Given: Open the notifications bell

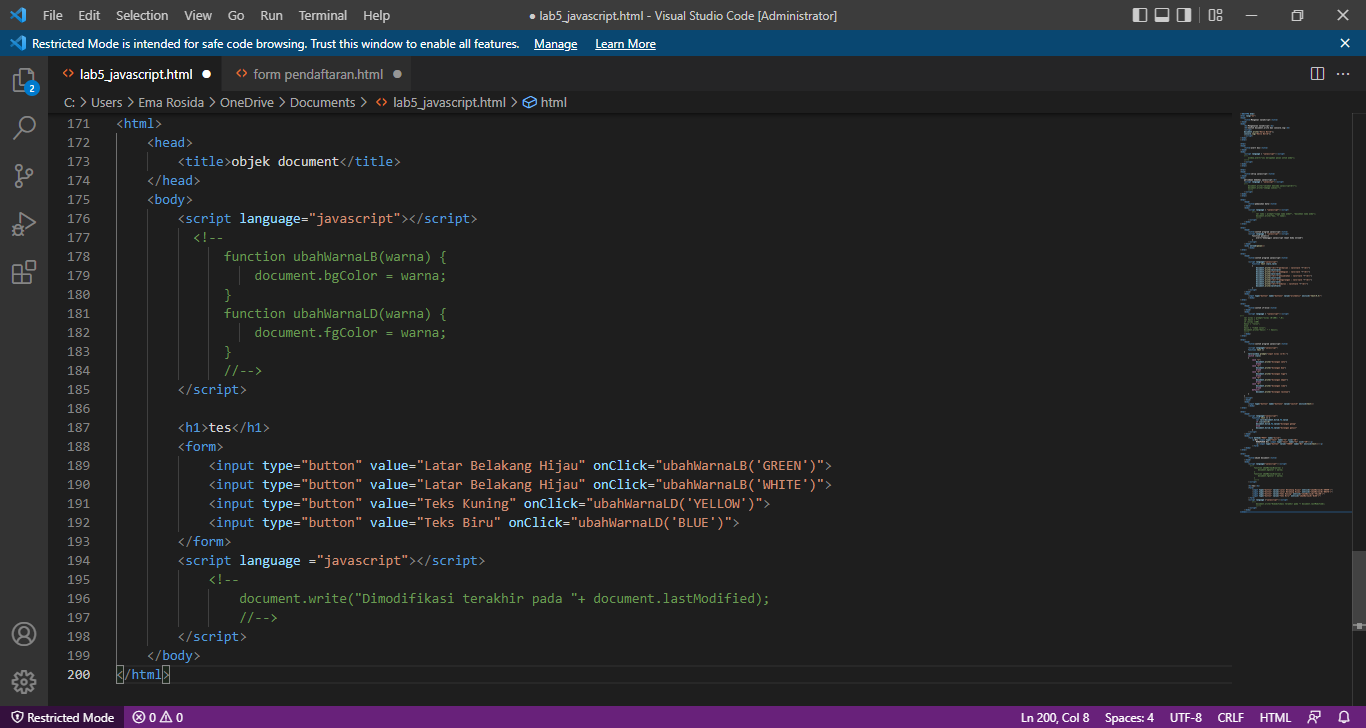Looking at the screenshot, I should 1345,717.
